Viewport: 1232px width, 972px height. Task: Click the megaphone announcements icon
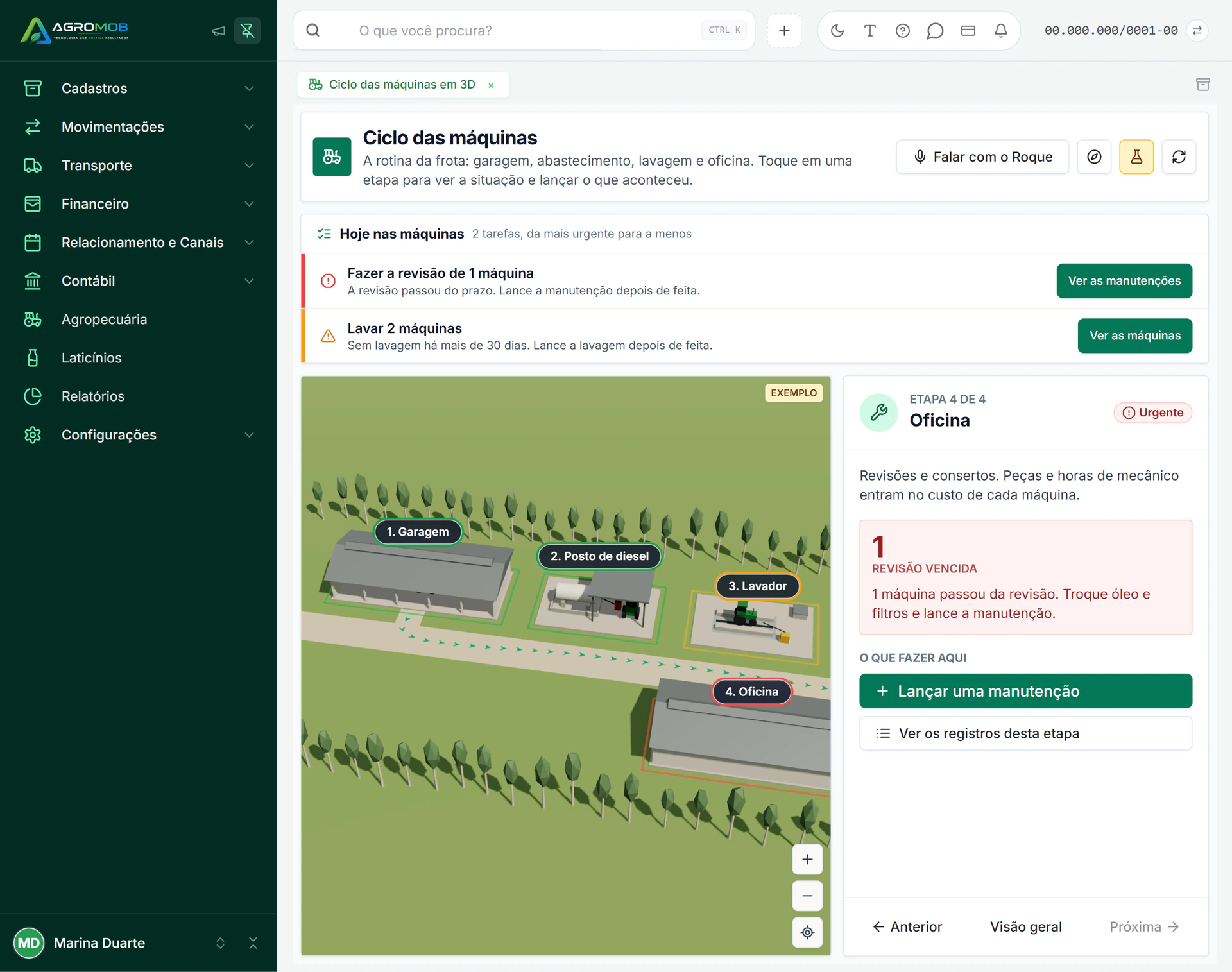(x=218, y=31)
